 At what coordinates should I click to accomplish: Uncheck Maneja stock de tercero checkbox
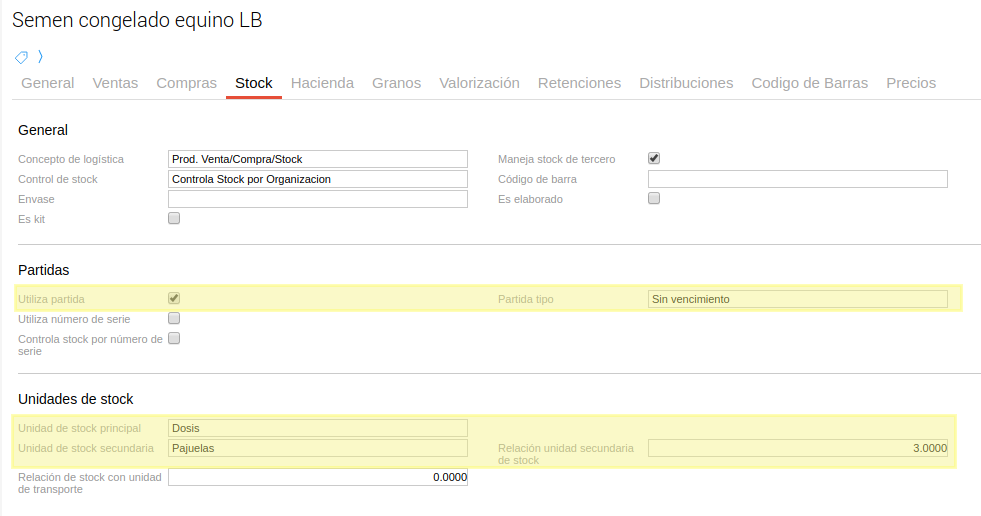[x=654, y=158]
